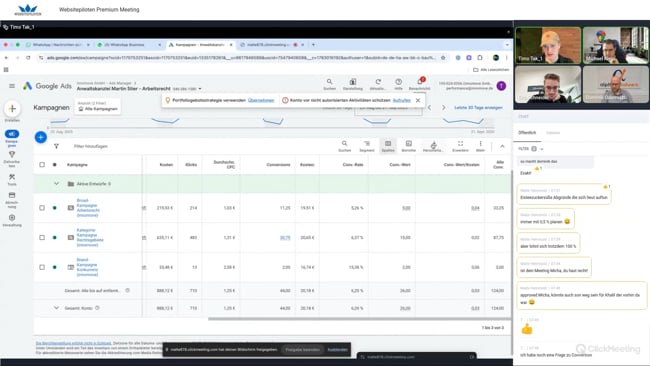Switch to the first WhatsApp browser tab
This screenshot has height=366, width=650.
[x=57, y=45]
